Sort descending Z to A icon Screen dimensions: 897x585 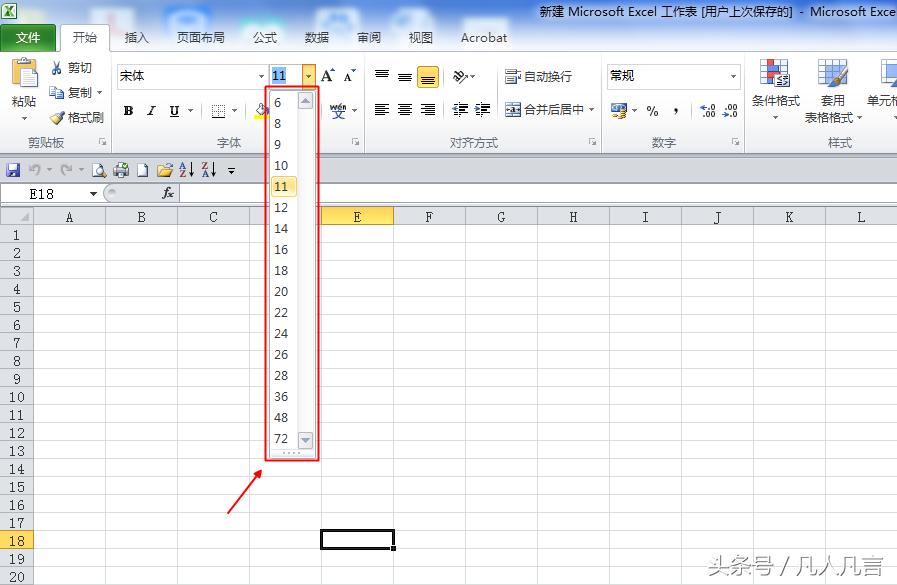coord(209,169)
